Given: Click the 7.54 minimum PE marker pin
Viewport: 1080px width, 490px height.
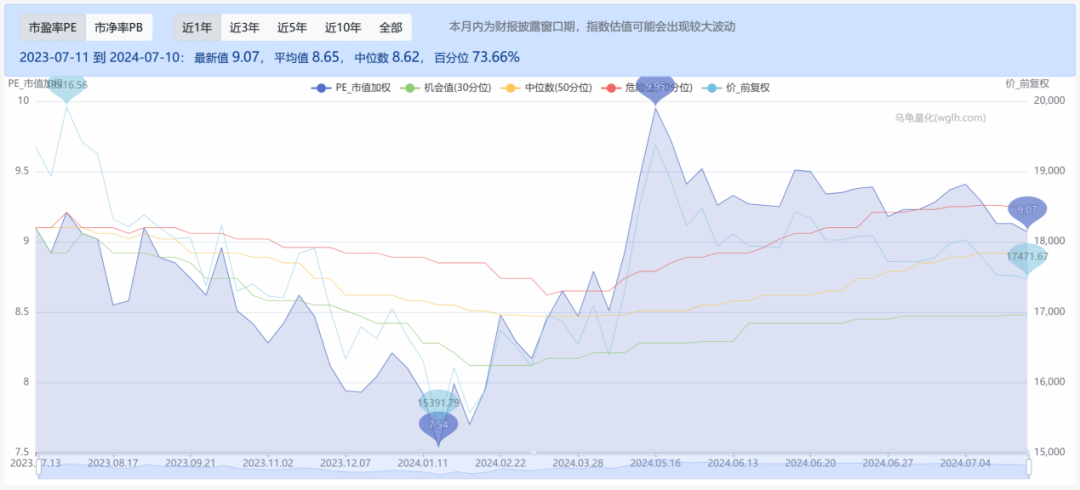Looking at the screenshot, I should [438, 425].
